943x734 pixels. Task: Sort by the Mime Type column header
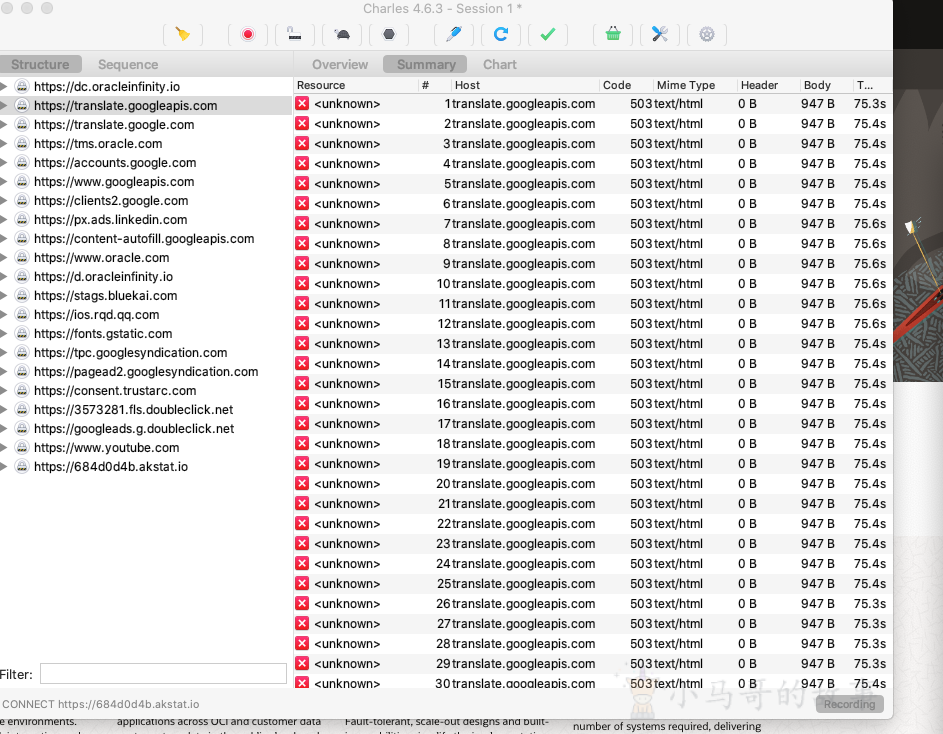[695, 85]
